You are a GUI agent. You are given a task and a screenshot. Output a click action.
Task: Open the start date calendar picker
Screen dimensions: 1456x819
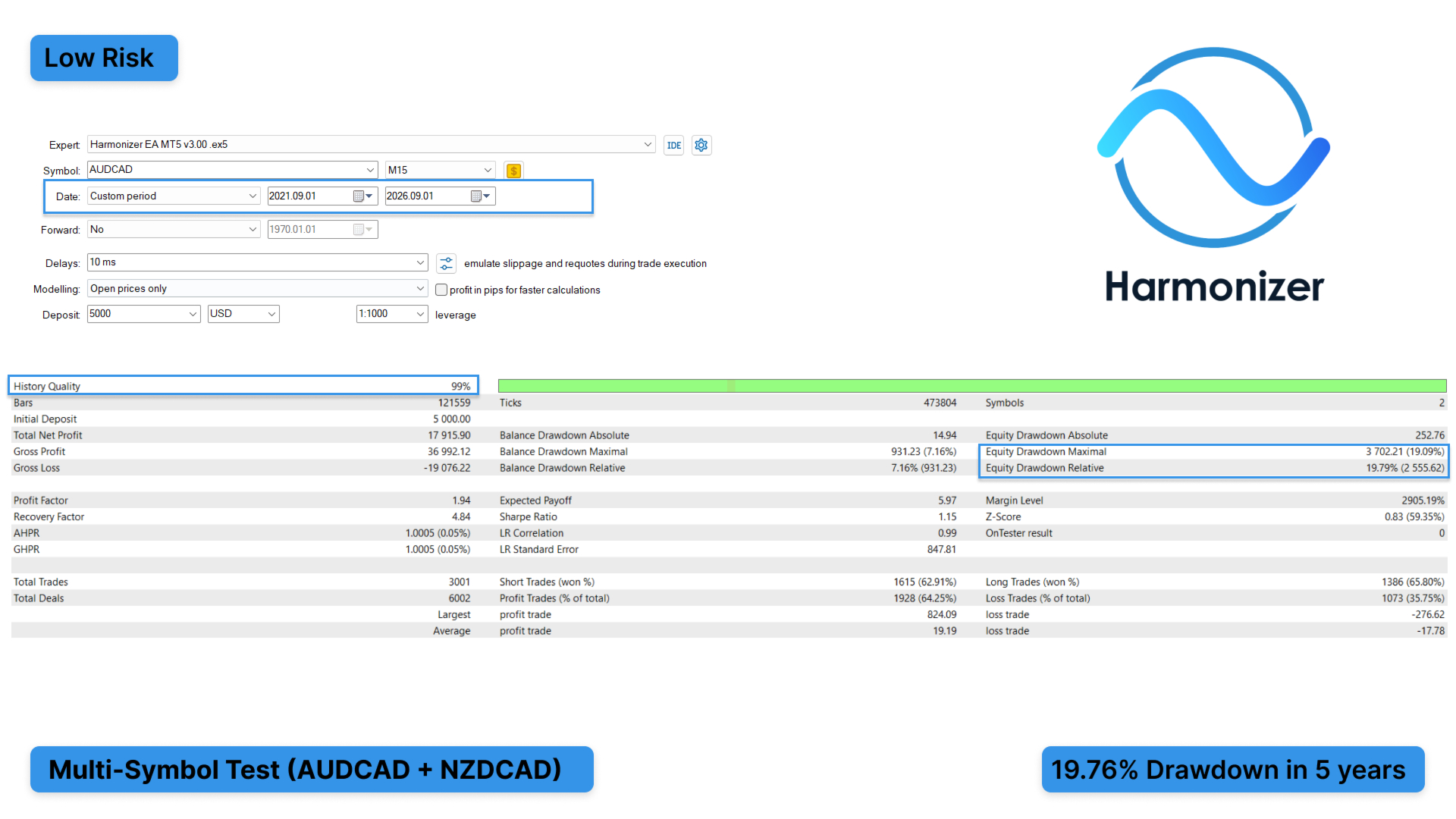tap(363, 196)
